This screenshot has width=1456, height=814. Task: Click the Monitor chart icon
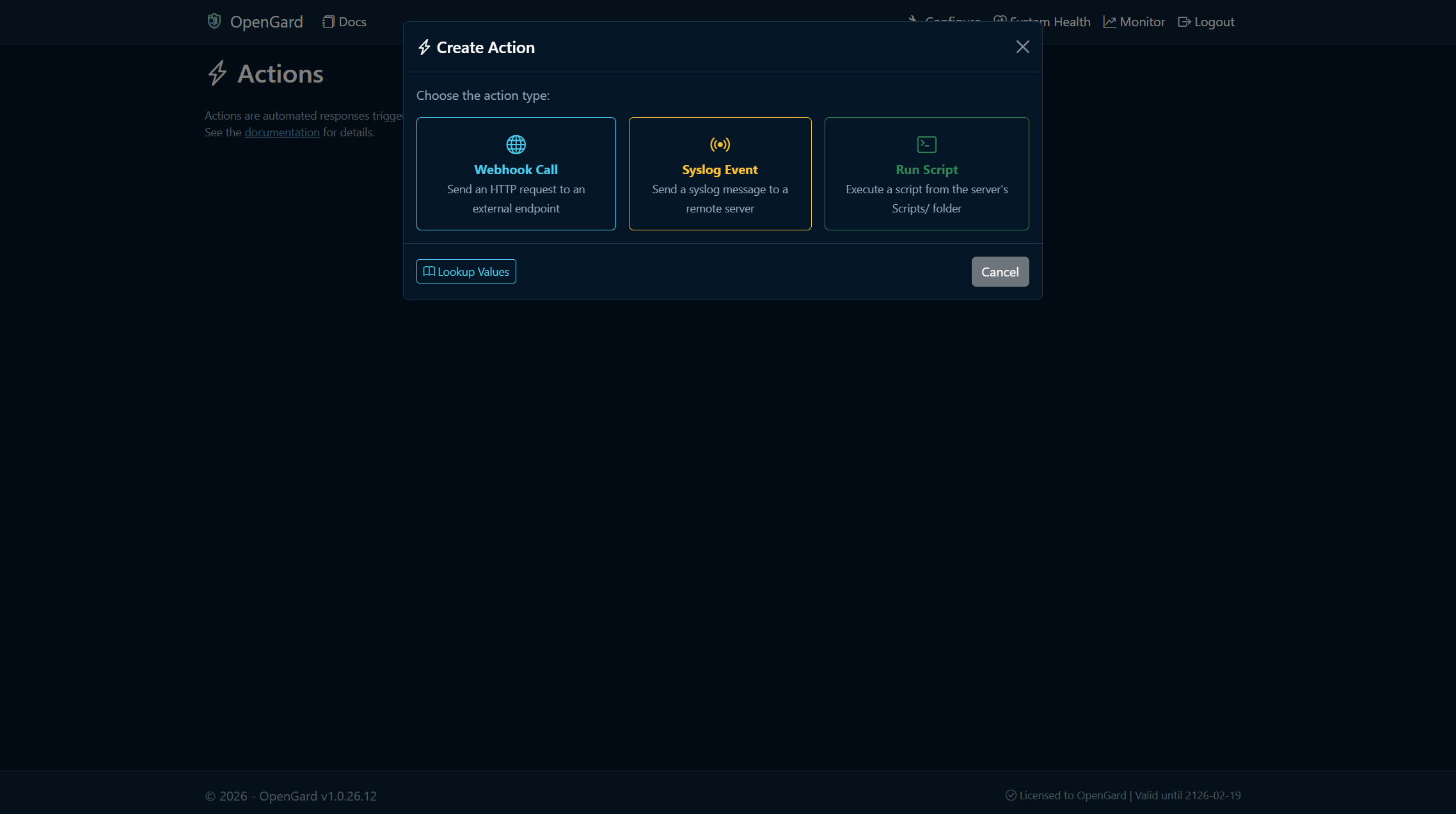tap(1109, 20)
